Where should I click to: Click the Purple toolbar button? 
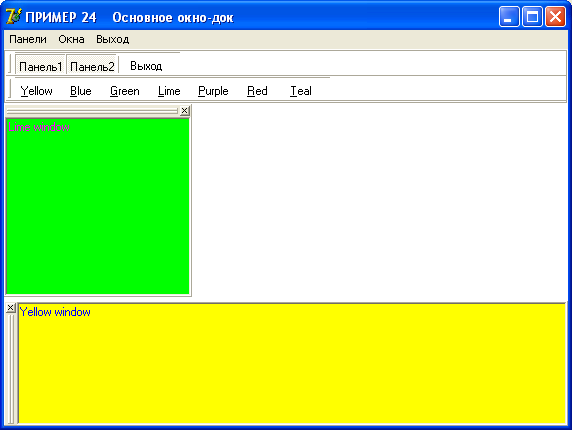pos(213,90)
